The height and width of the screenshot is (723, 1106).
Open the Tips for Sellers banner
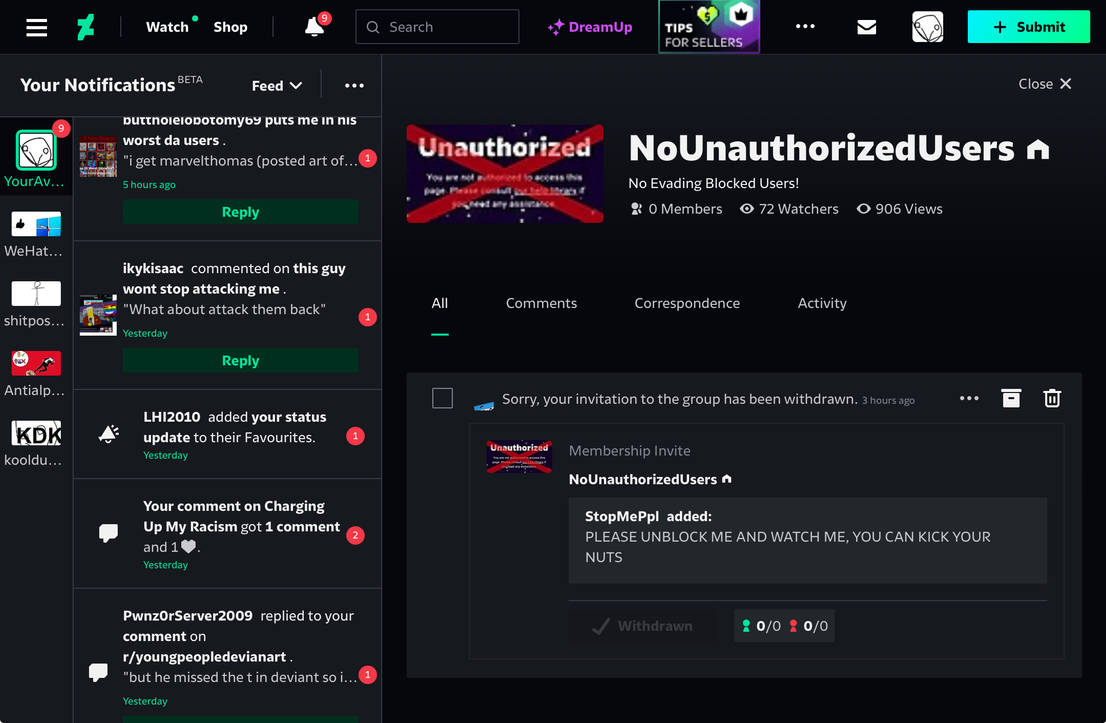click(x=709, y=27)
